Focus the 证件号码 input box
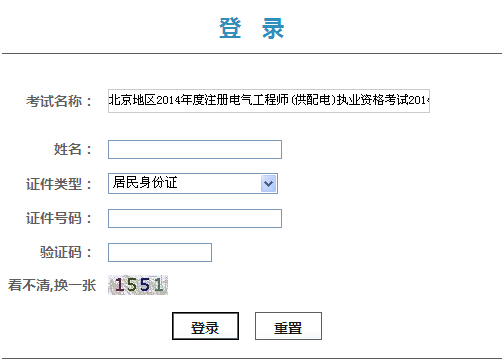 point(195,218)
